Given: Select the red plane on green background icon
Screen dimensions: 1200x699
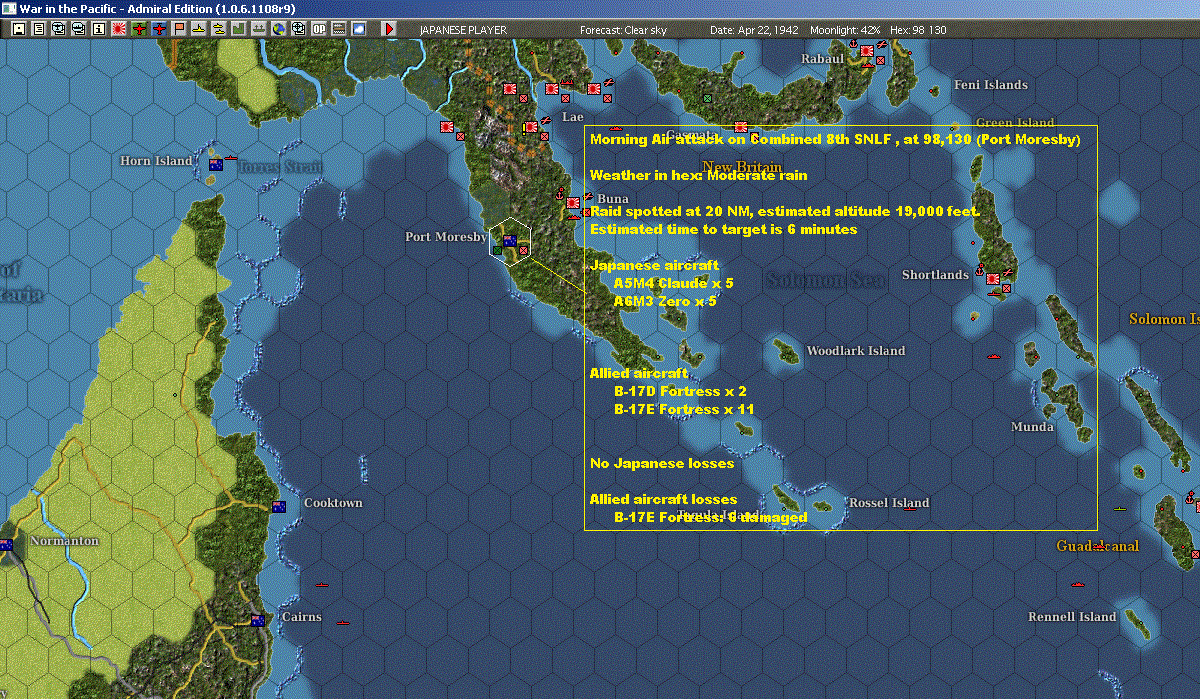Looking at the screenshot, I should [x=139, y=29].
